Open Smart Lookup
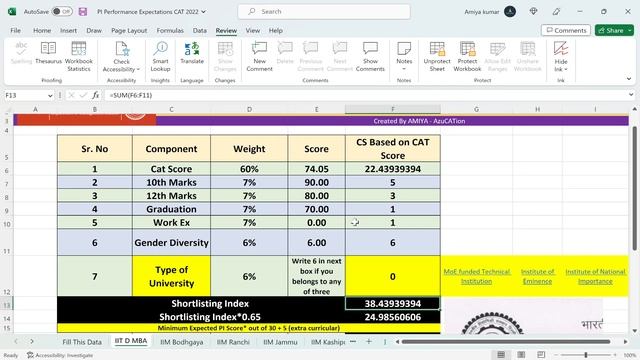640x360 pixels. (160, 56)
